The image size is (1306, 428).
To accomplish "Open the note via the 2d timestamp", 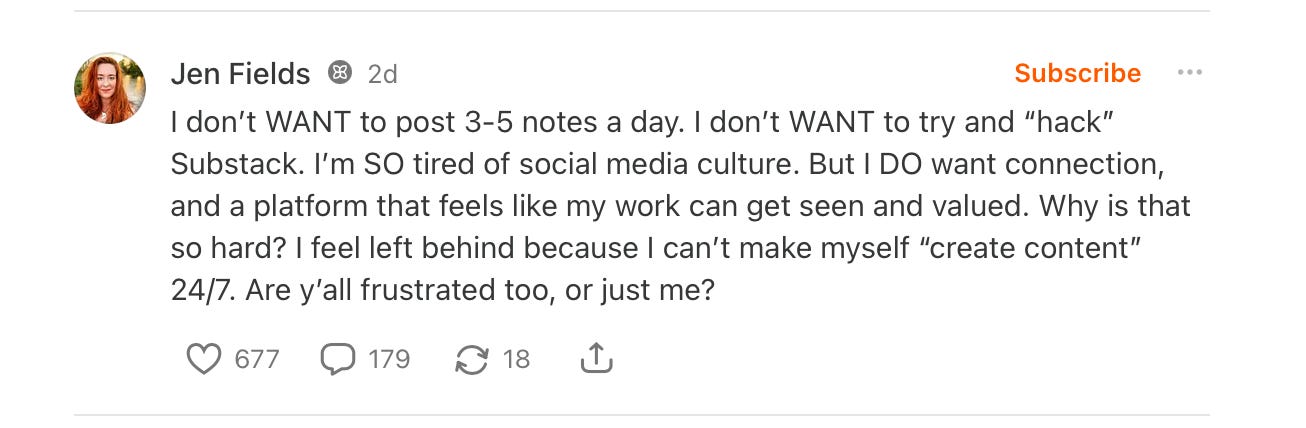I will tap(382, 74).
